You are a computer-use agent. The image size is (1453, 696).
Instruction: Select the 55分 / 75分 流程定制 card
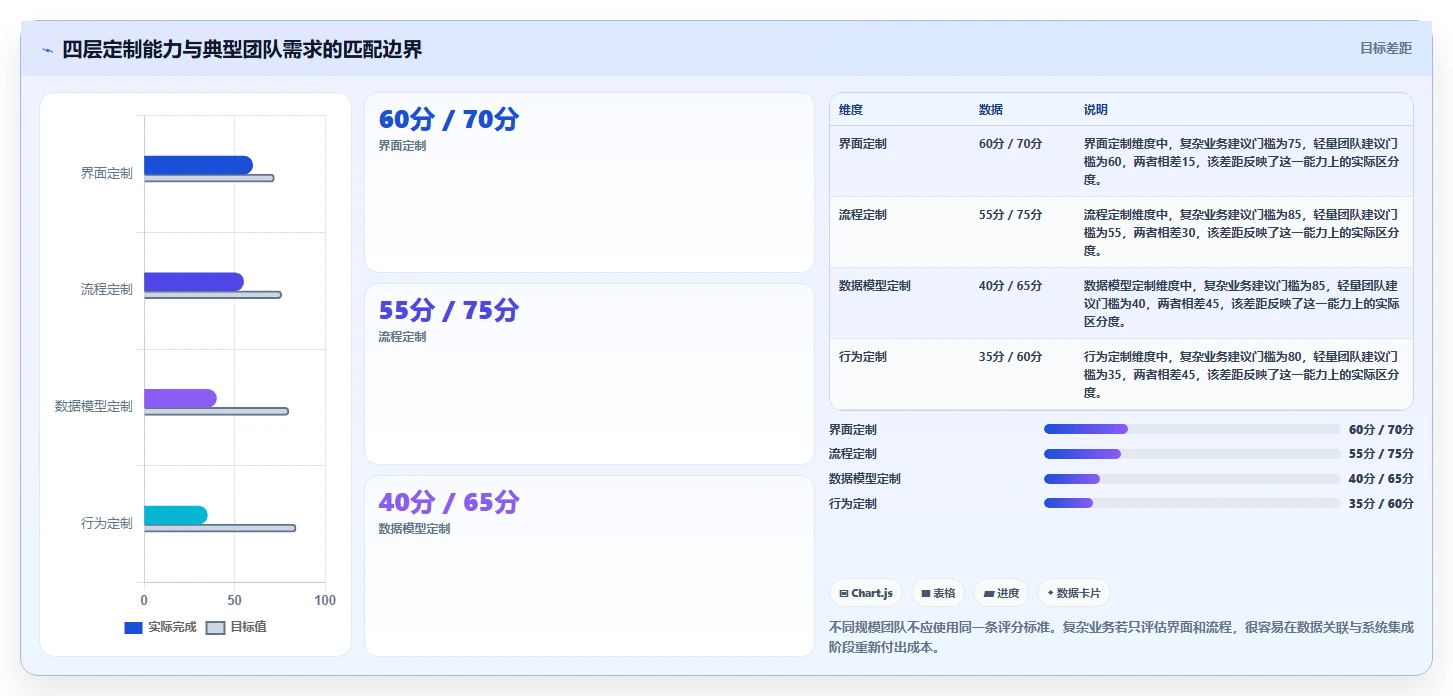pyautogui.click(x=589, y=374)
